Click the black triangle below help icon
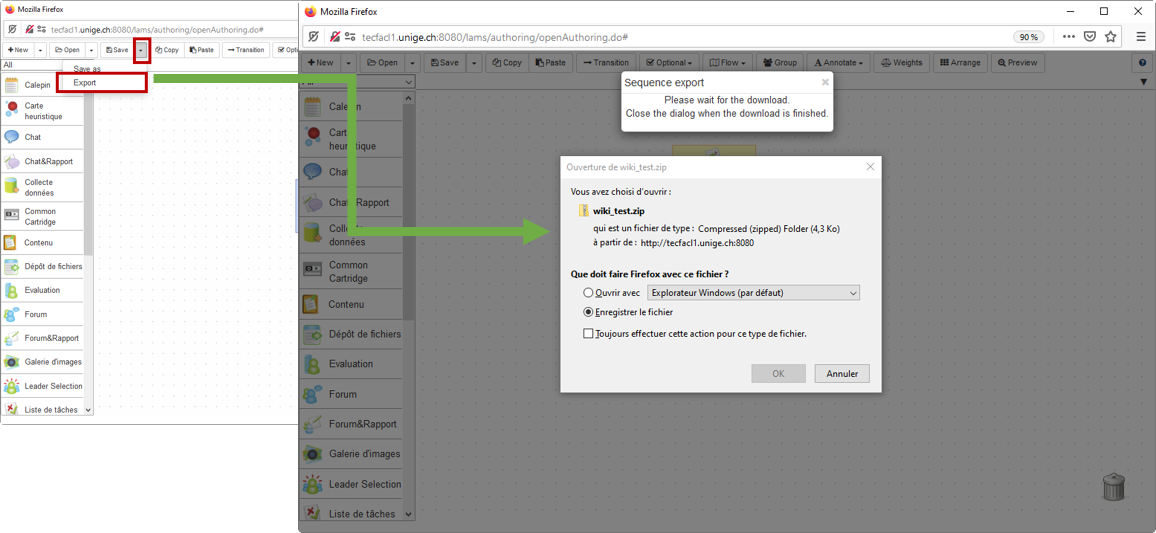Image resolution: width=1156 pixels, height=533 pixels. pyautogui.click(x=1143, y=82)
